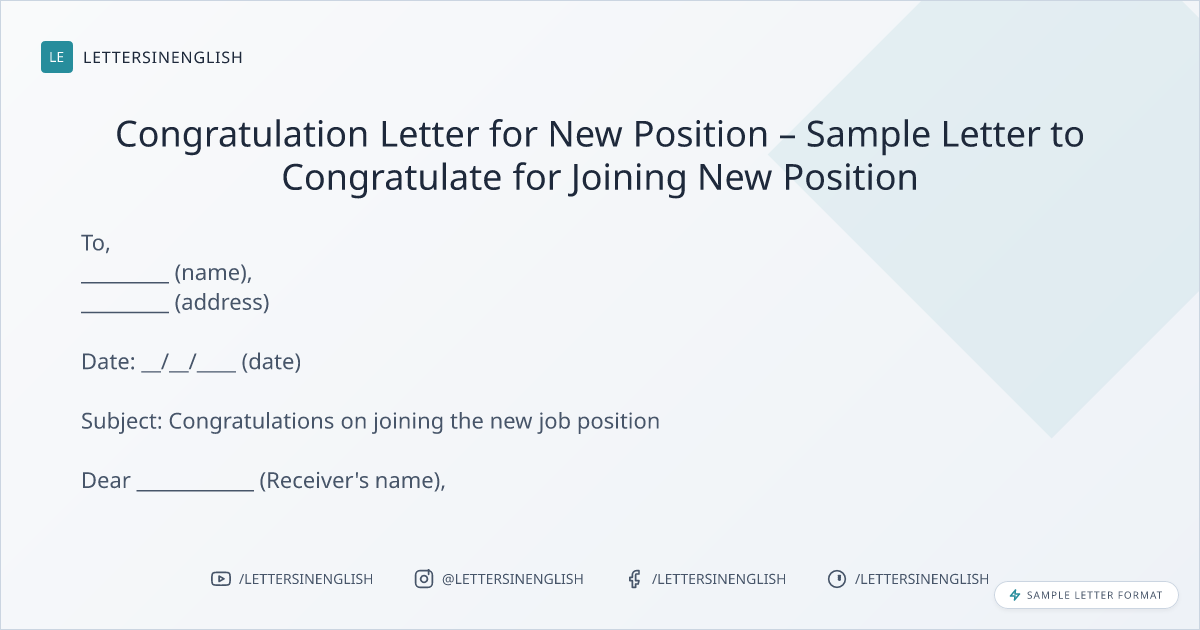Screen dimensions: 1200x630
Task: Click the Instagram icon in footer
Action: click(424, 579)
